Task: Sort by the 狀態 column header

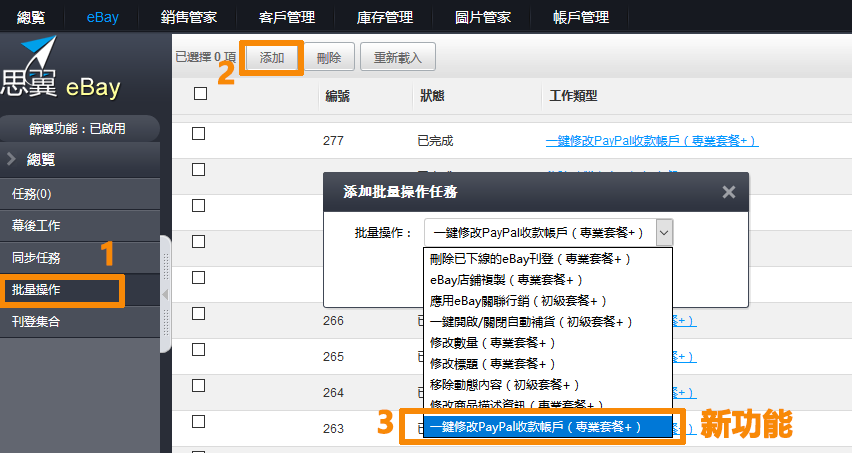Action: (432, 96)
